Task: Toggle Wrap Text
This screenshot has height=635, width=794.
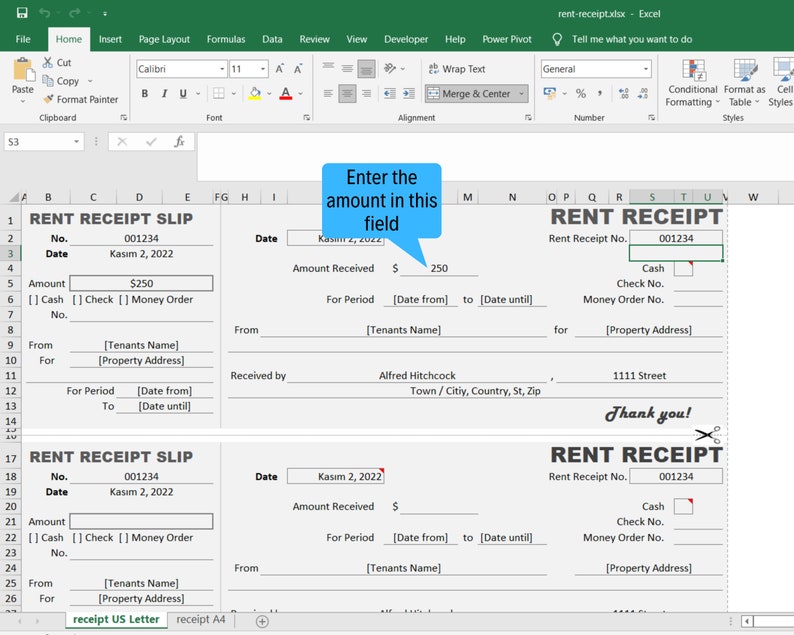Action: tap(456, 68)
